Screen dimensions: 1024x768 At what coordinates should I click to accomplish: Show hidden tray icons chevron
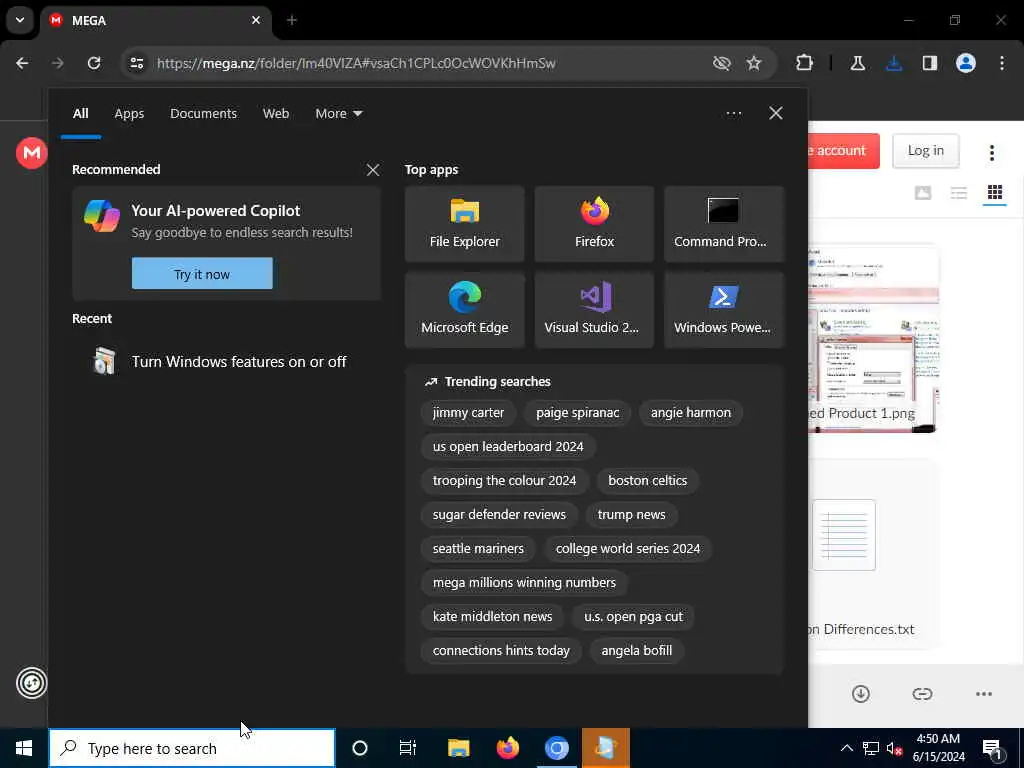pos(846,748)
